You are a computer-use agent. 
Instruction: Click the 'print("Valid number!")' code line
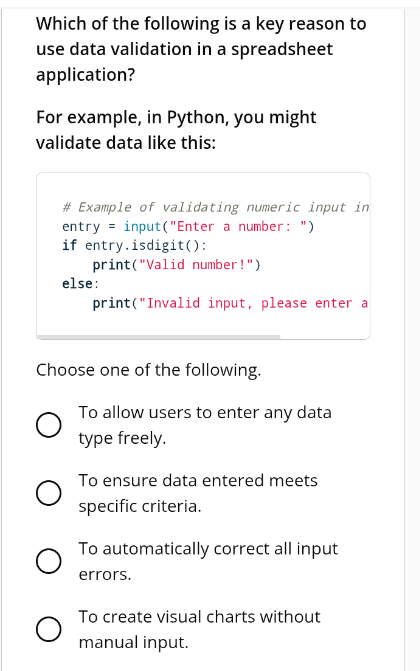[176, 265]
